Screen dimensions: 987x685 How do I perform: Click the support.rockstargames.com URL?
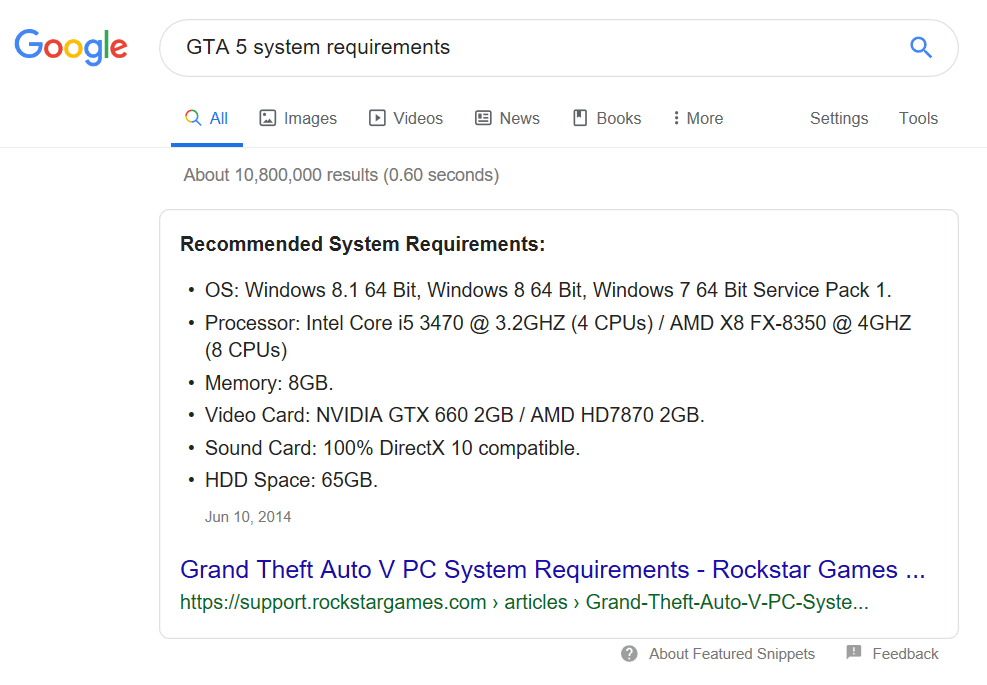tap(524, 603)
